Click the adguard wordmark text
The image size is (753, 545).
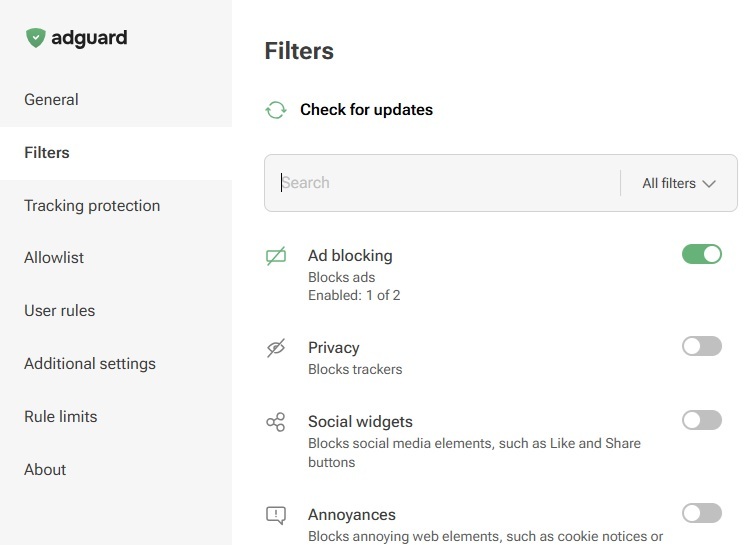[89, 38]
